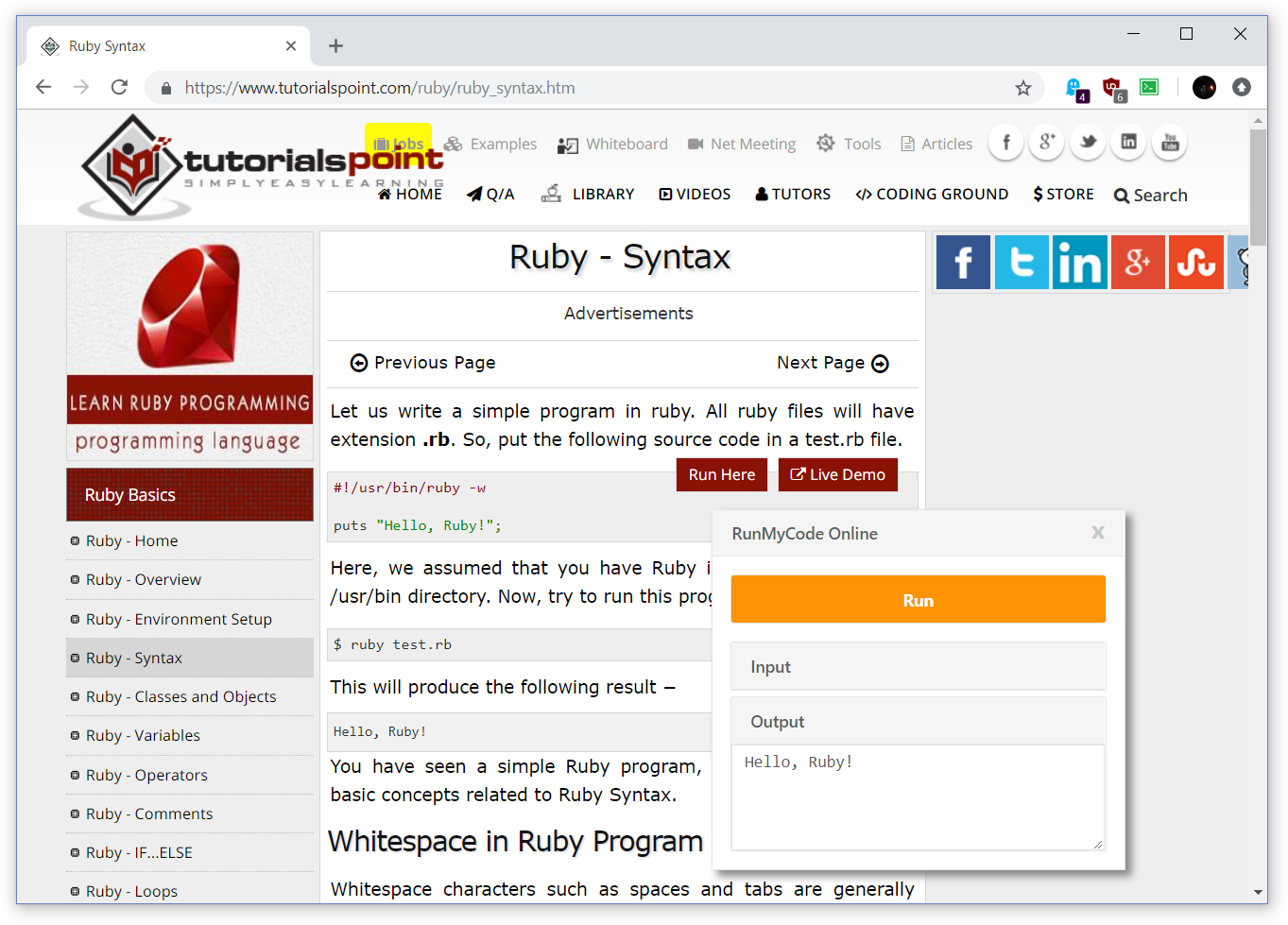The height and width of the screenshot is (925, 1288).
Task: Click the page vertical scrollbar thumb
Action: pyautogui.click(x=1258, y=188)
